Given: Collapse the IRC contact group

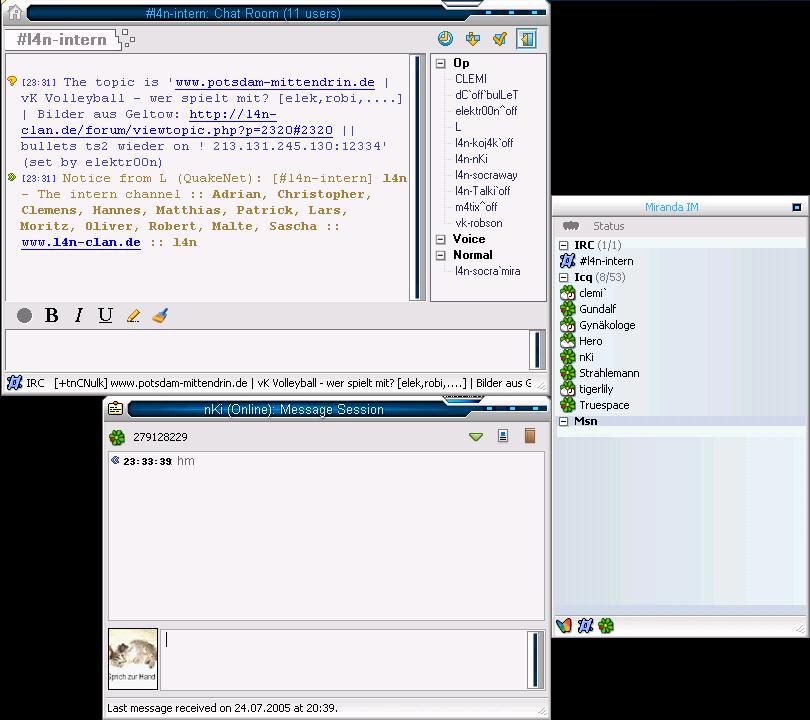Looking at the screenshot, I should pyautogui.click(x=563, y=245).
